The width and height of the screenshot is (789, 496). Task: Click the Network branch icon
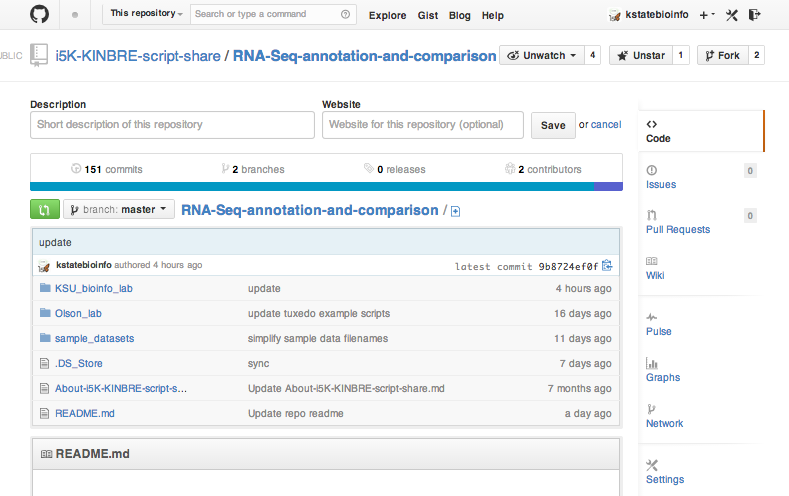[x=651, y=409]
